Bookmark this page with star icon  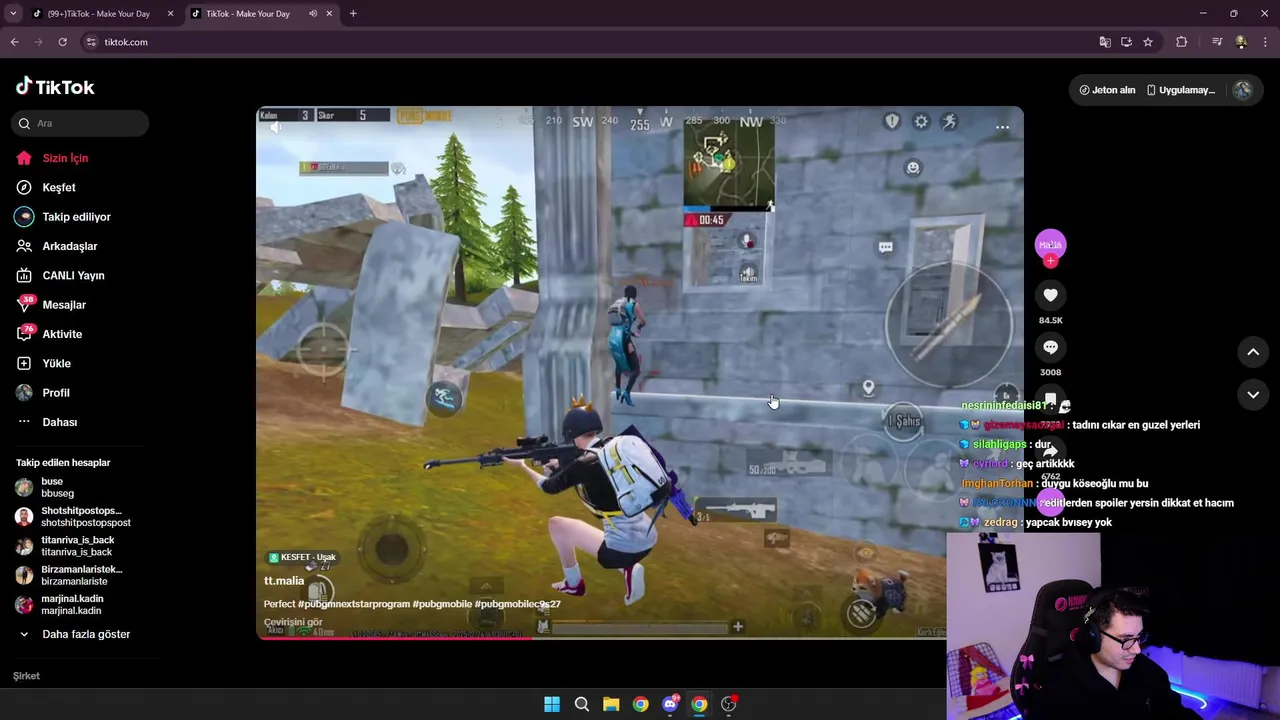click(1148, 42)
